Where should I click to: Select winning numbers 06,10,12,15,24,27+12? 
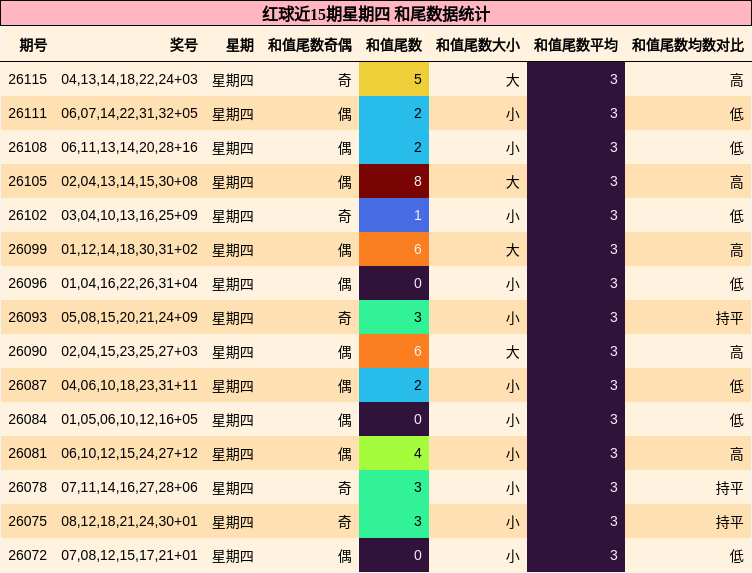[129, 453]
